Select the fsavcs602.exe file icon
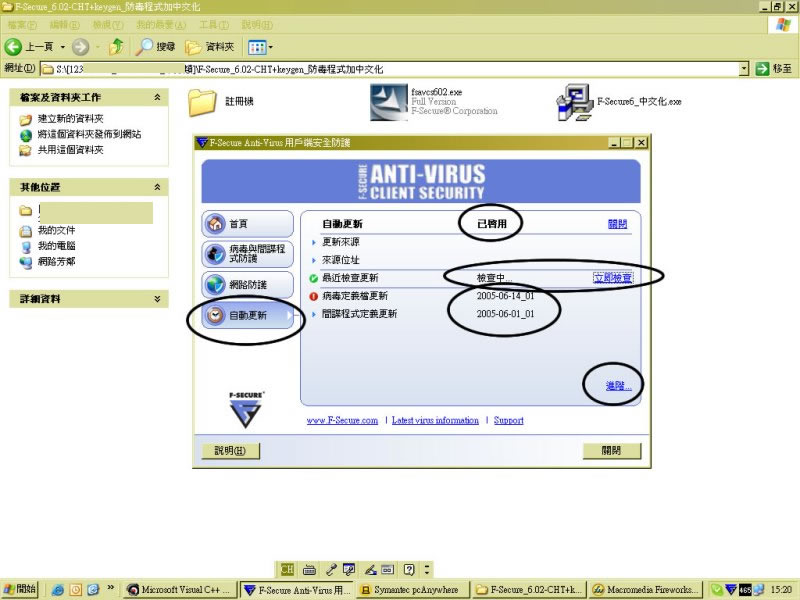This screenshot has width=800, height=600. coord(389,102)
